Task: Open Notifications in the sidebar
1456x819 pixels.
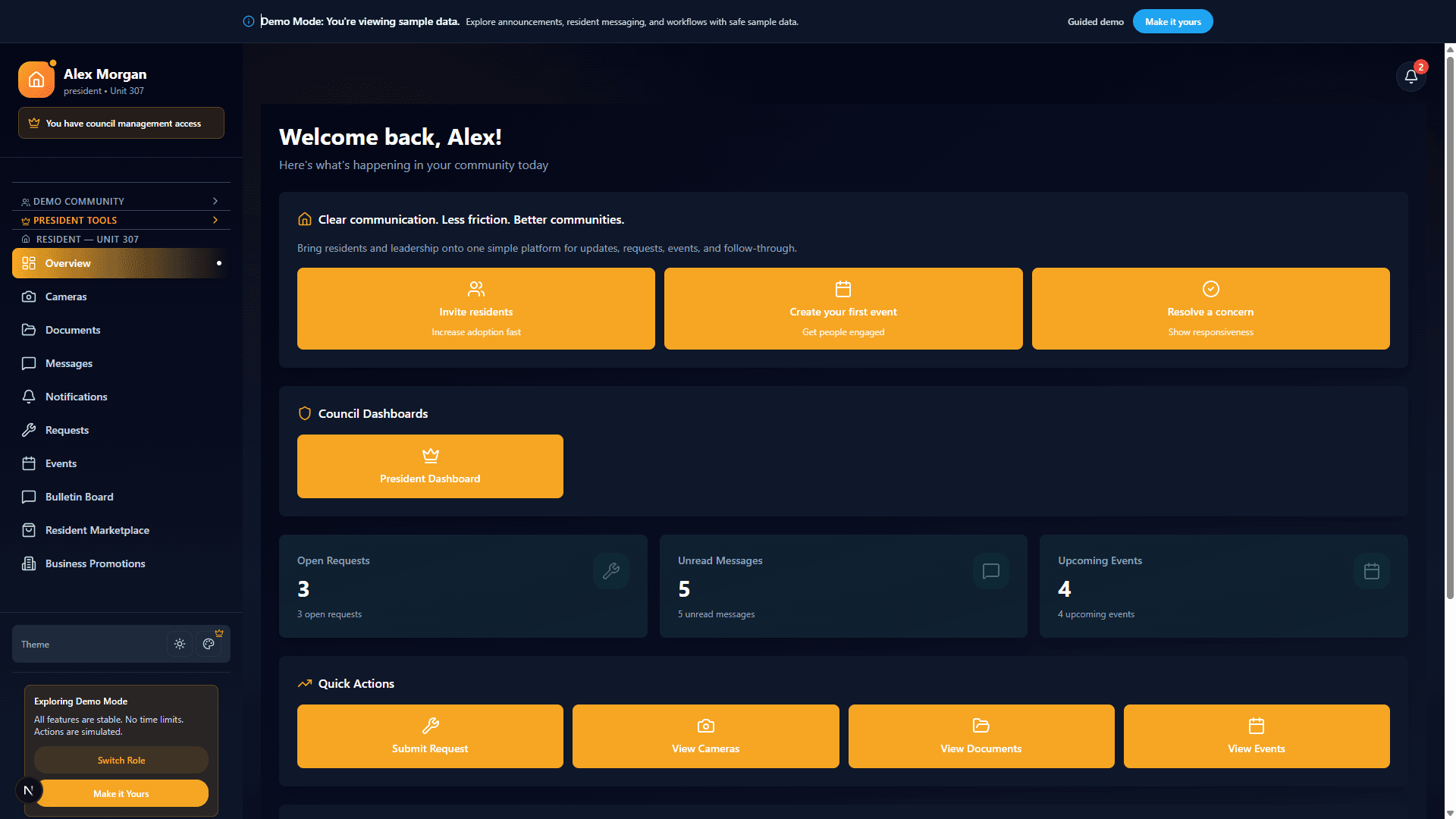Action: [x=121, y=397]
